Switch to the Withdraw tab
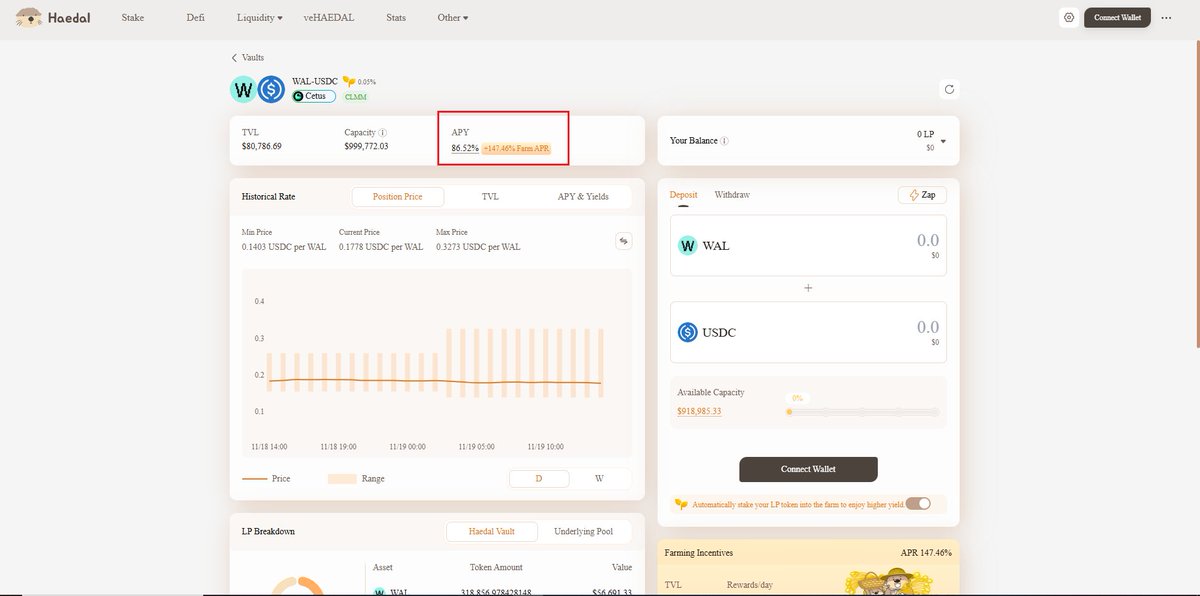This screenshot has width=1200, height=596. point(732,195)
